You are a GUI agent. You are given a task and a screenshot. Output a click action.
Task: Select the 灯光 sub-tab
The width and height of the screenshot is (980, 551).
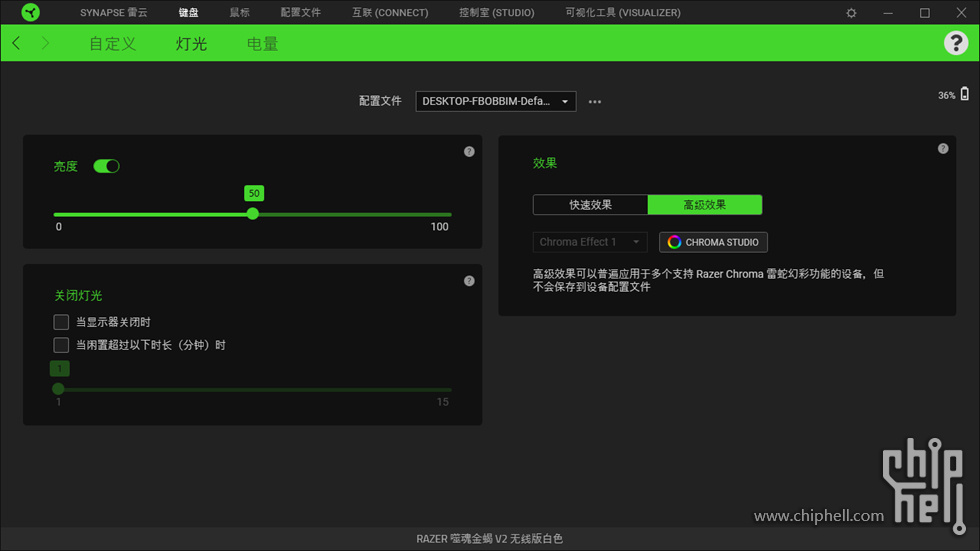191,44
